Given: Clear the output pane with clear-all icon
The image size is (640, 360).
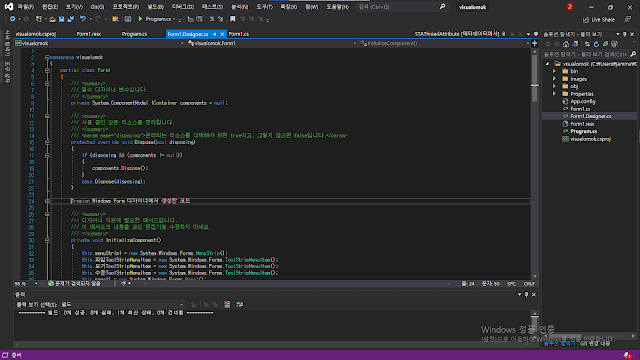Looking at the screenshot, I should pos(227,304).
